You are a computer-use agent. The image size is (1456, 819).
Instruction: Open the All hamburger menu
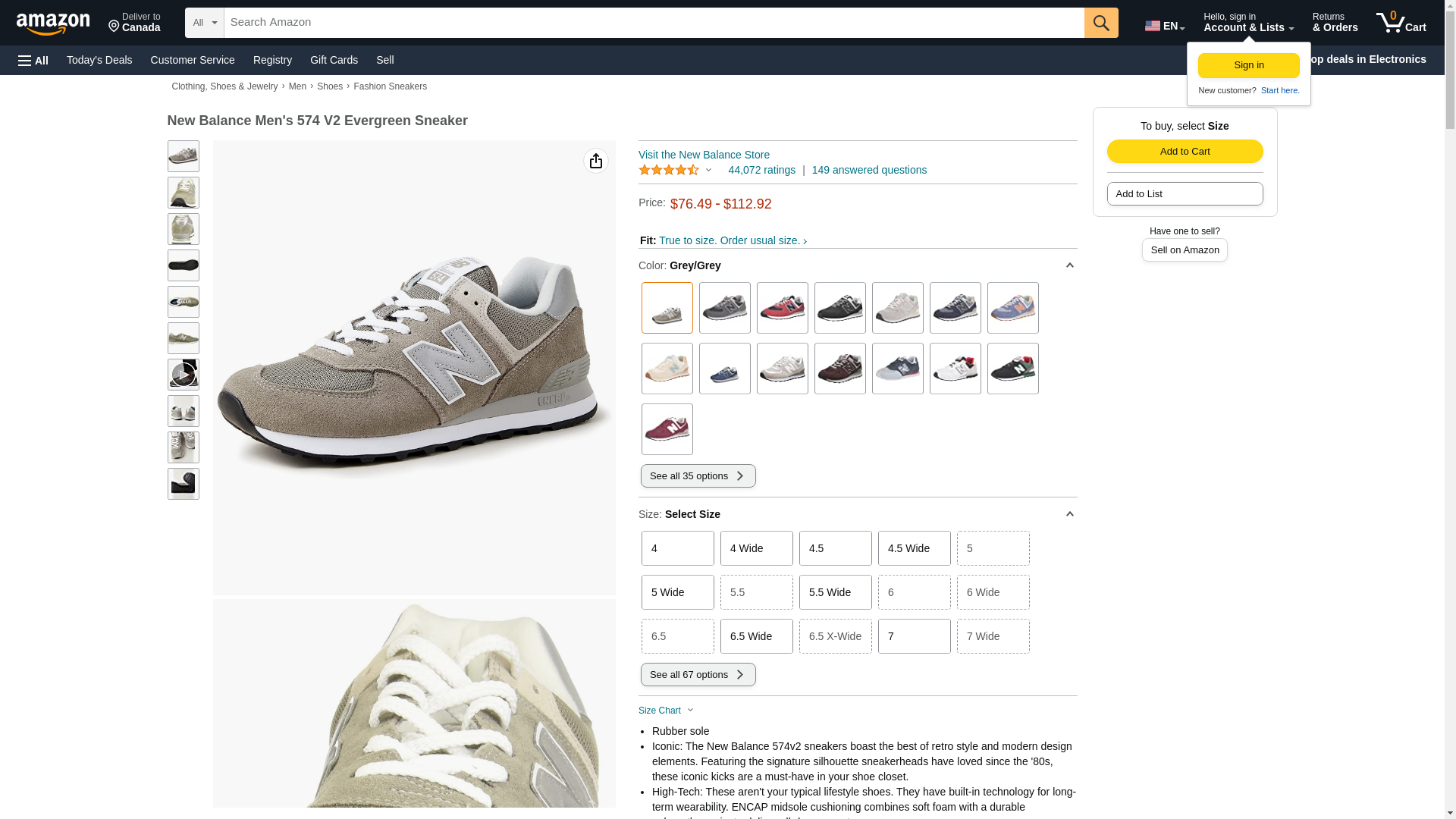pos(33,60)
